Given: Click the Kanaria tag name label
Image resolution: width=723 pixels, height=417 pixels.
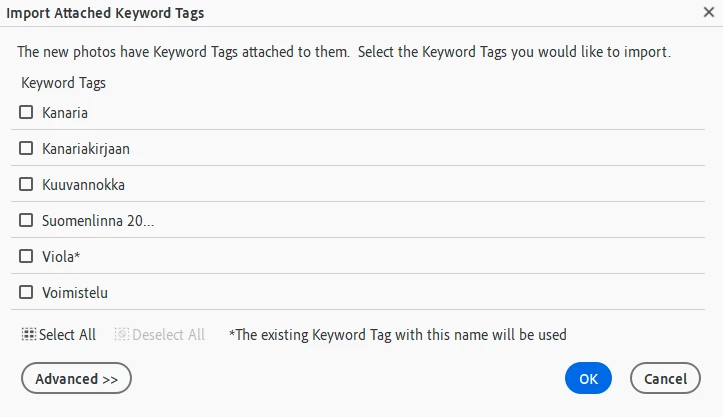Looking at the screenshot, I should [x=65, y=113].
